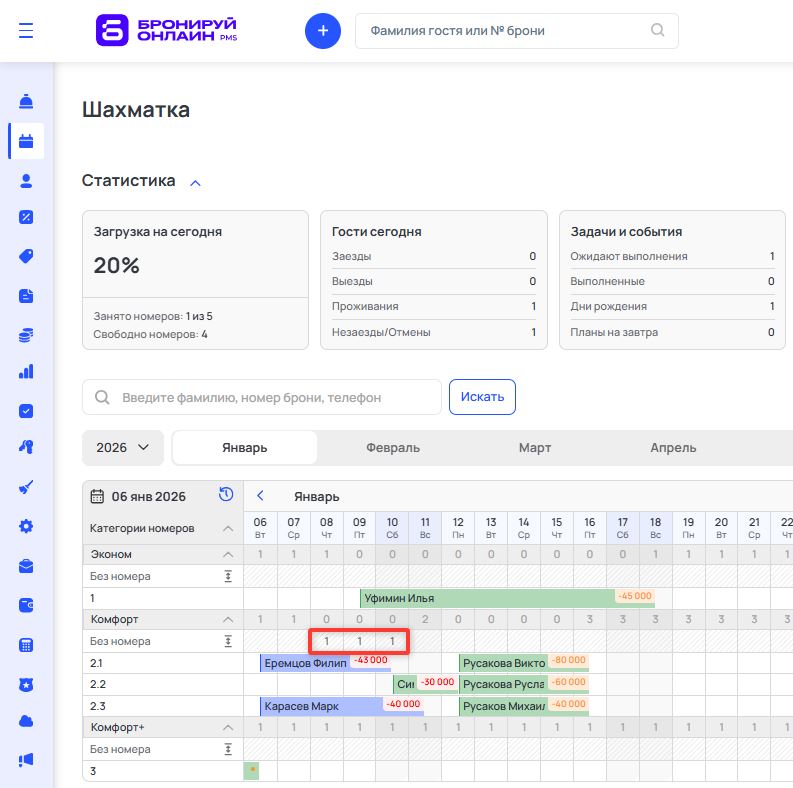Click the history clock icon beside the date
The width and height of the screenshot is (793, 788).
point(226,494)
